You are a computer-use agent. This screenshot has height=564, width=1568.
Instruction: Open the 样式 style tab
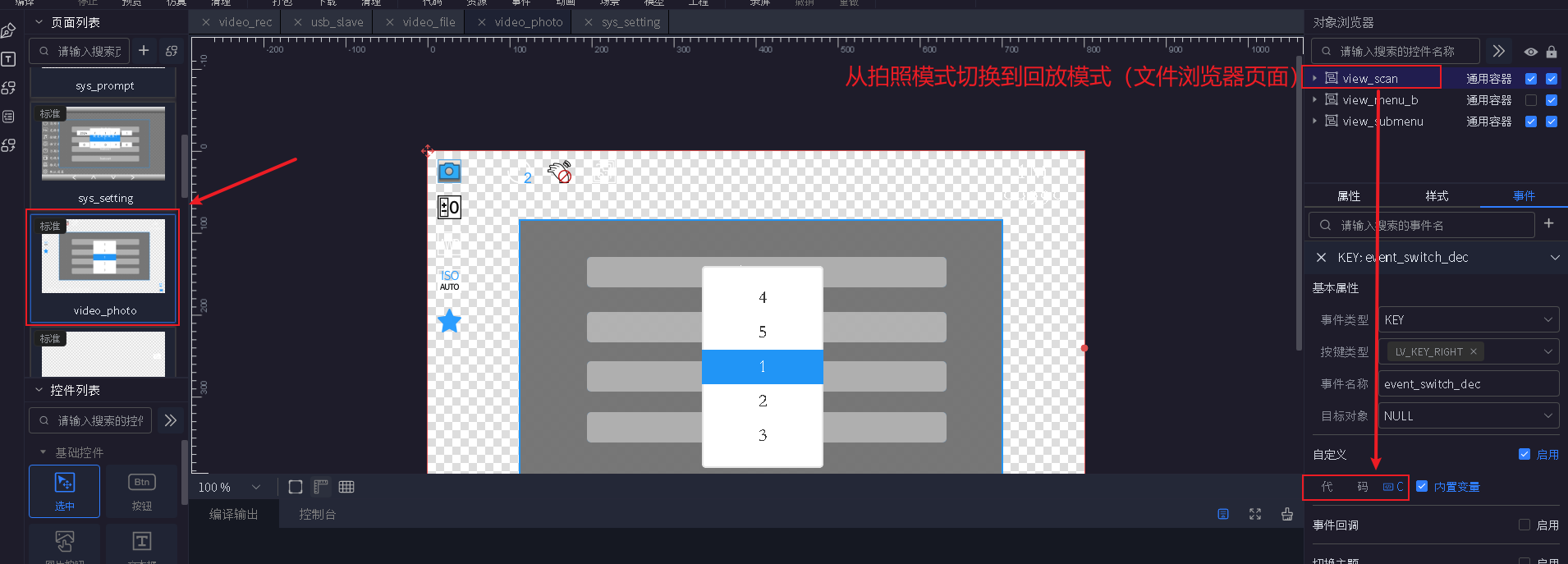[x=1437, y=195]
